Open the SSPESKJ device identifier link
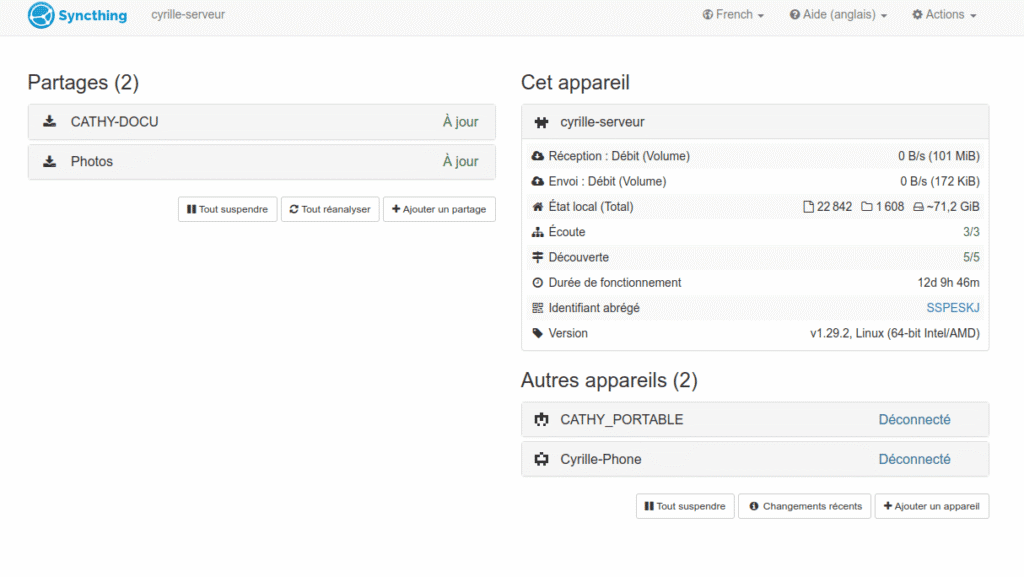The width and height of the screenshot is (1024, 577). [x=953, y=308]
